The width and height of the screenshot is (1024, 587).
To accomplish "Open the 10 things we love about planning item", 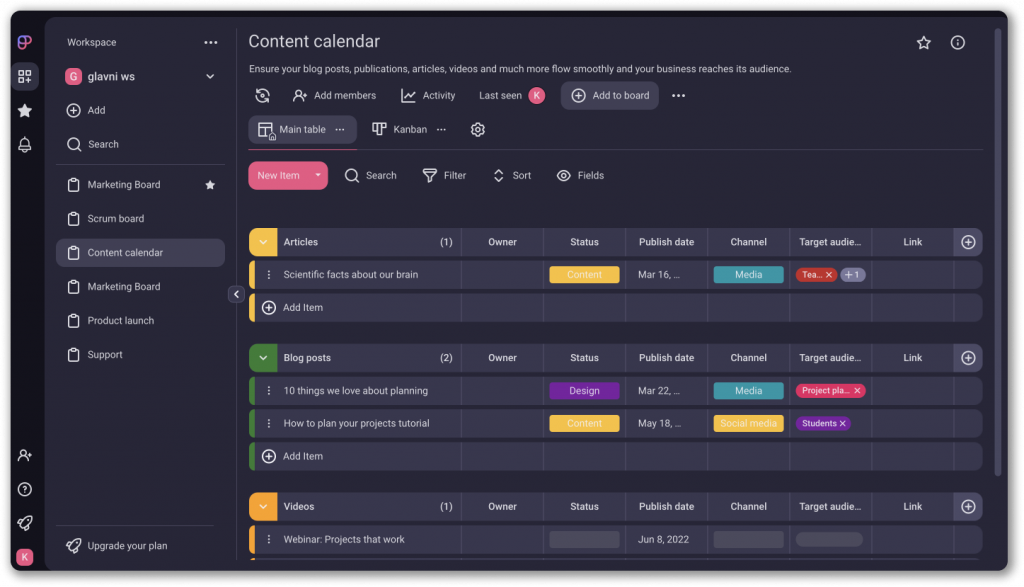I will [x=355, y=391].
